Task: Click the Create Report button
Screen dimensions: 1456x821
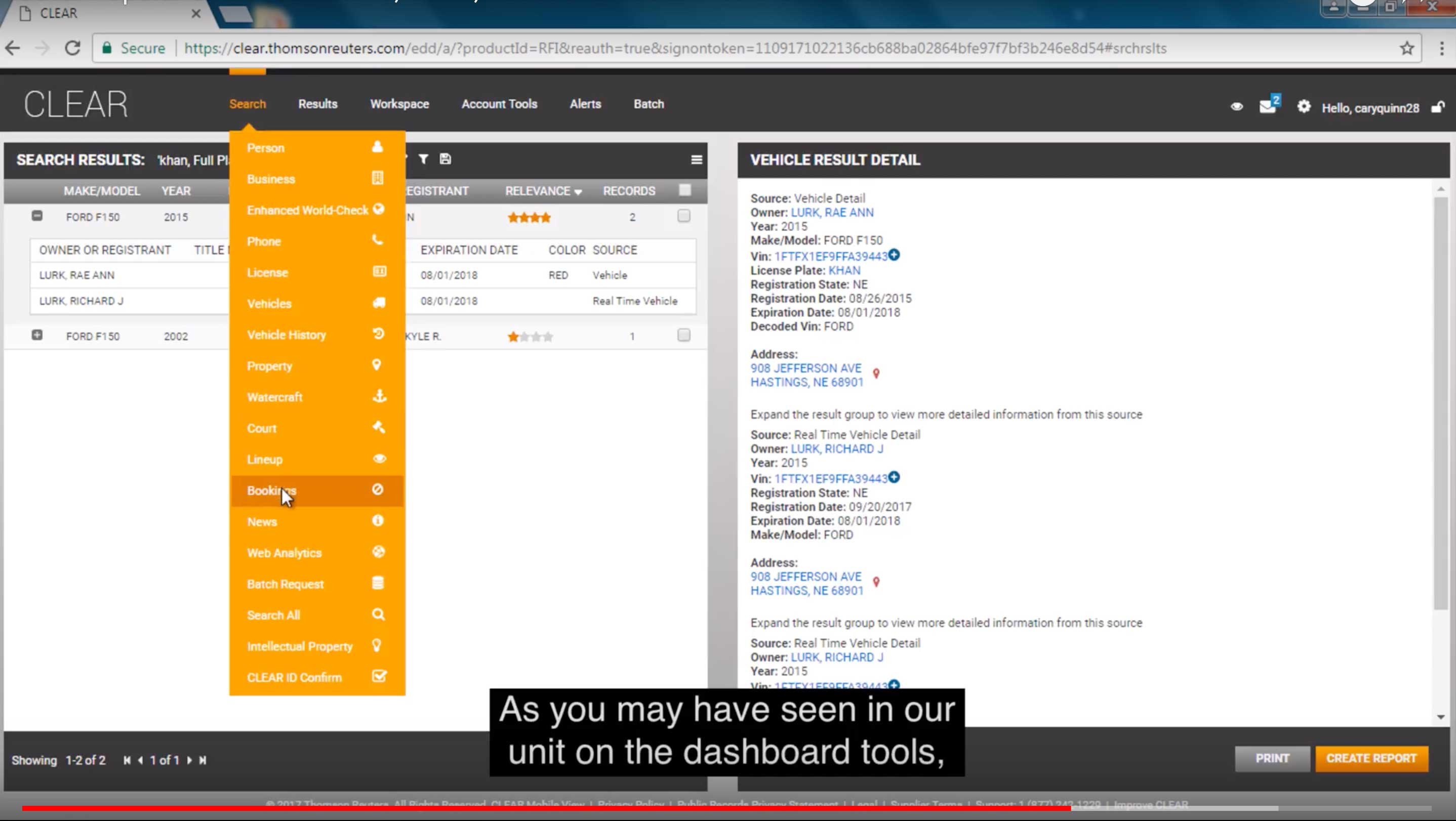Action: point(1371,758)
